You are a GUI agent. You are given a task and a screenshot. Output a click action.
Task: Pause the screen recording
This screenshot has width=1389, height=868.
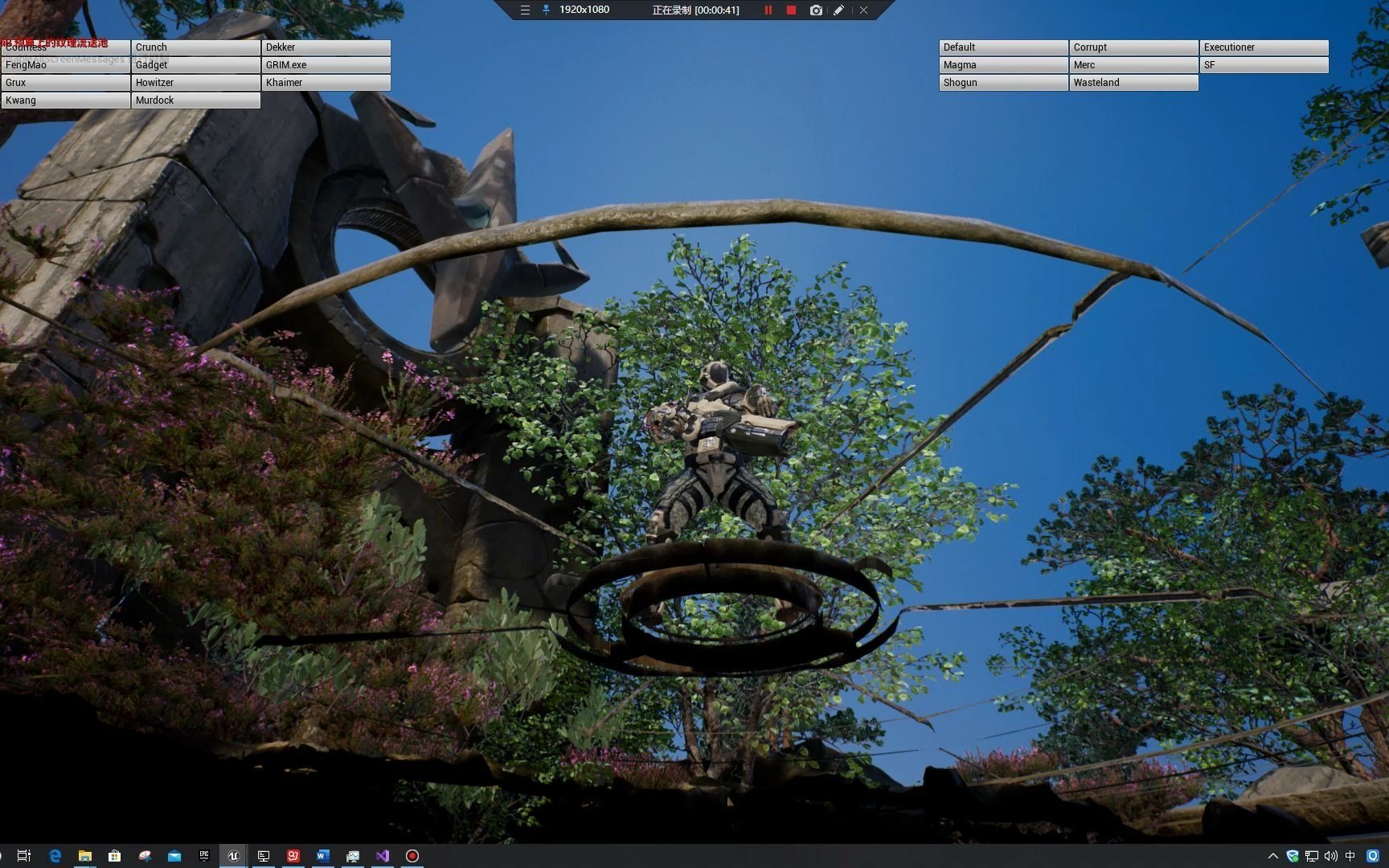(x=768, y=10)
